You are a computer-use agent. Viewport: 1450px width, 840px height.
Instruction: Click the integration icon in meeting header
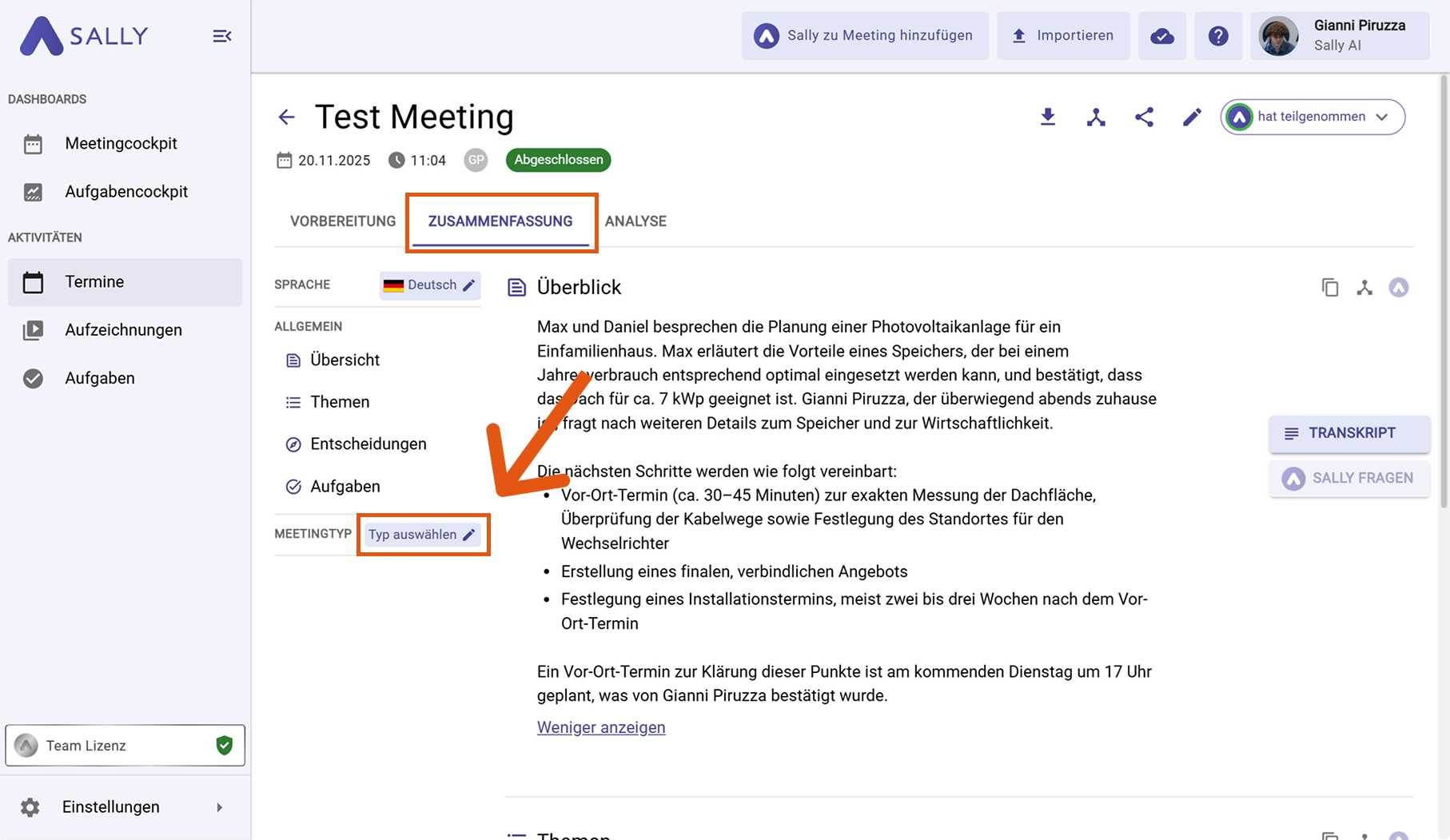1096,117
